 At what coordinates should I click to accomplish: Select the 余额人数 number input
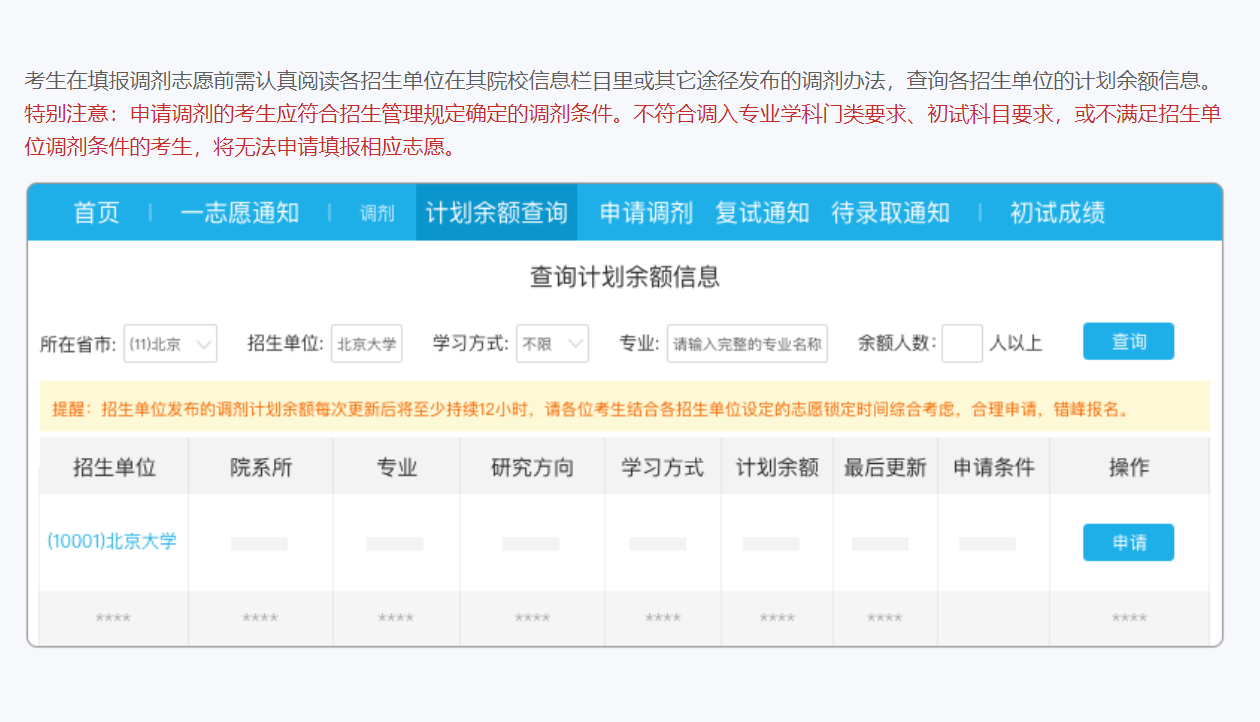(x=962, y=343)
